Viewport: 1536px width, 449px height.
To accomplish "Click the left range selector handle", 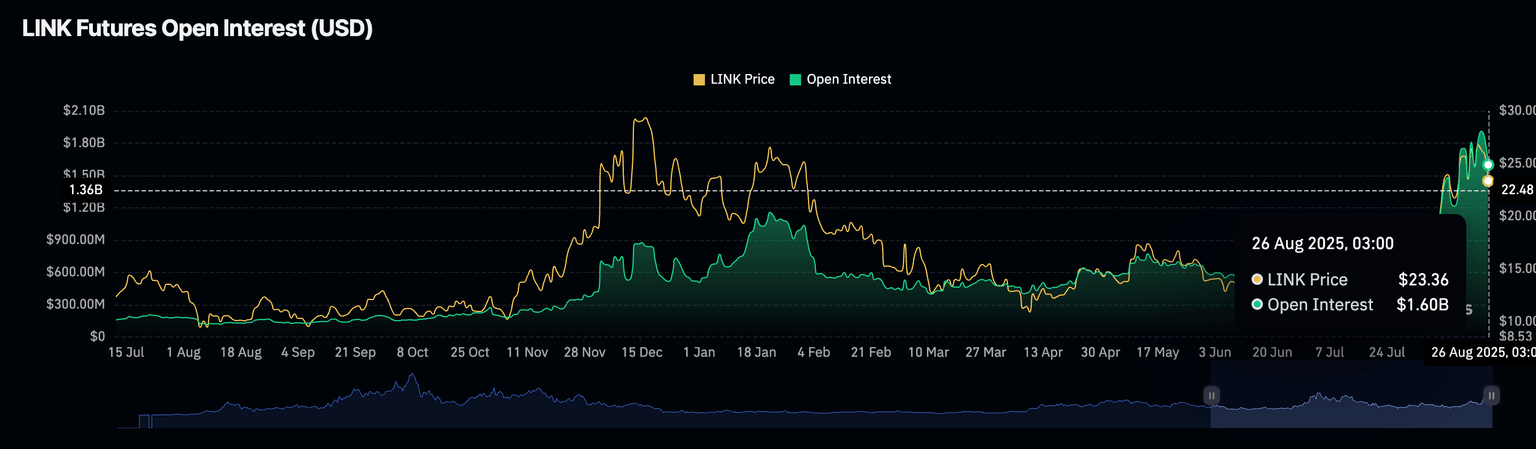I will (1211, 396).
